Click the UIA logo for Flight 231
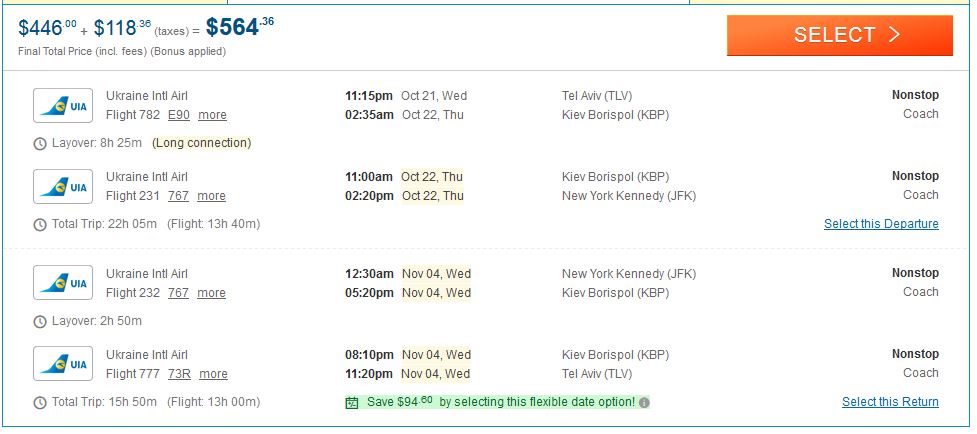The width and height of the screenshot is (977, 434). pos(63,186)
